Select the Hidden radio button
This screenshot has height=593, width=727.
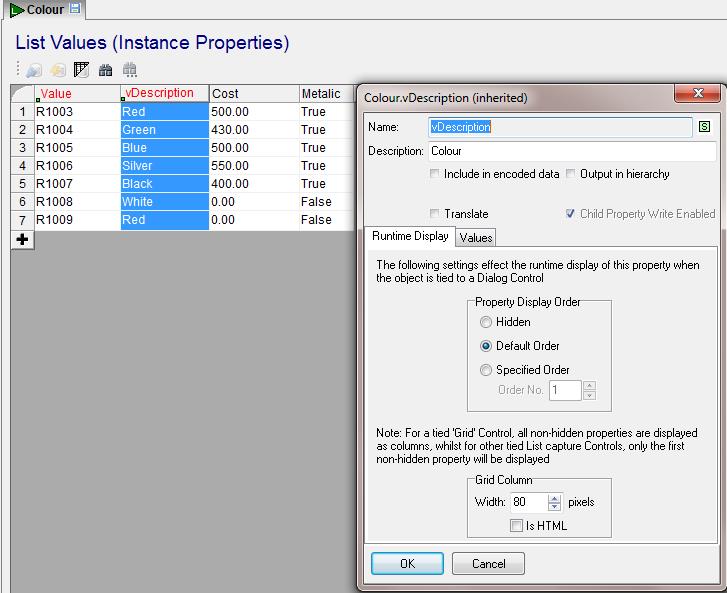[x=486, y=322]
